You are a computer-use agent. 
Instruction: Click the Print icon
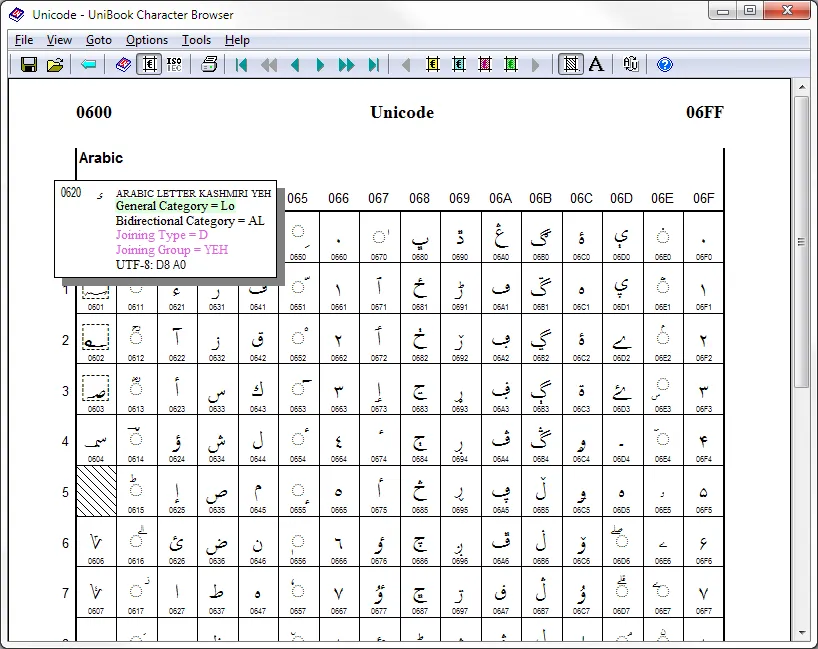(x=209, y=65)
